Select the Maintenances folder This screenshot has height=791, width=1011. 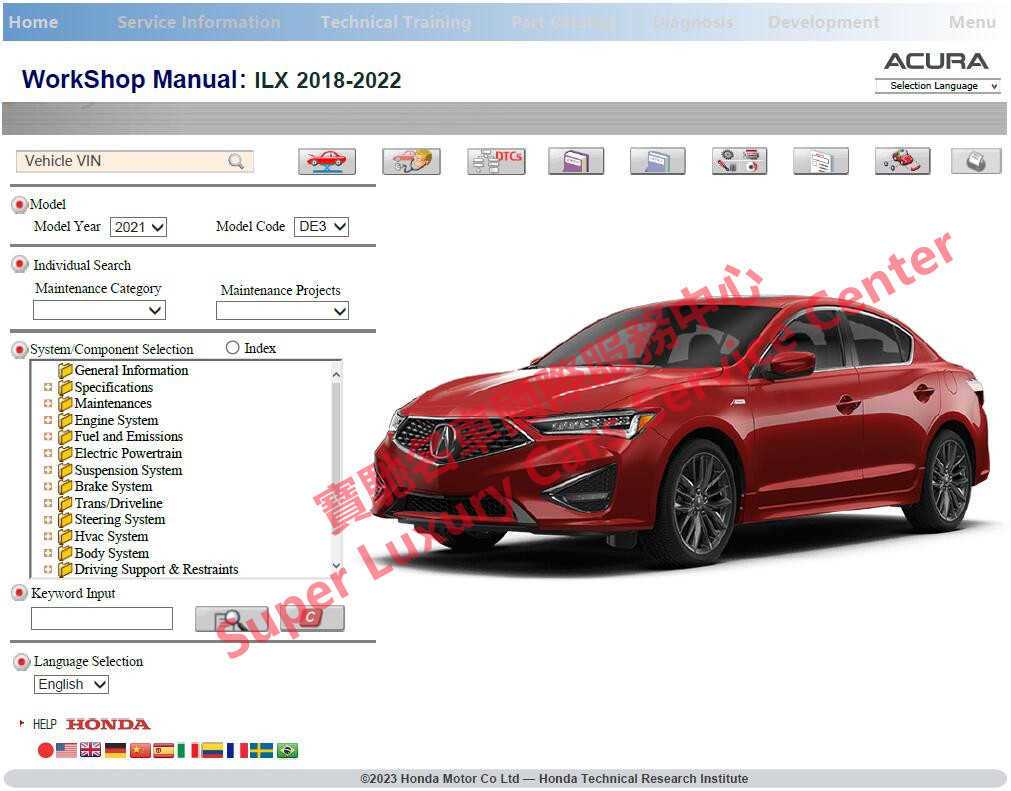(104, 404)
